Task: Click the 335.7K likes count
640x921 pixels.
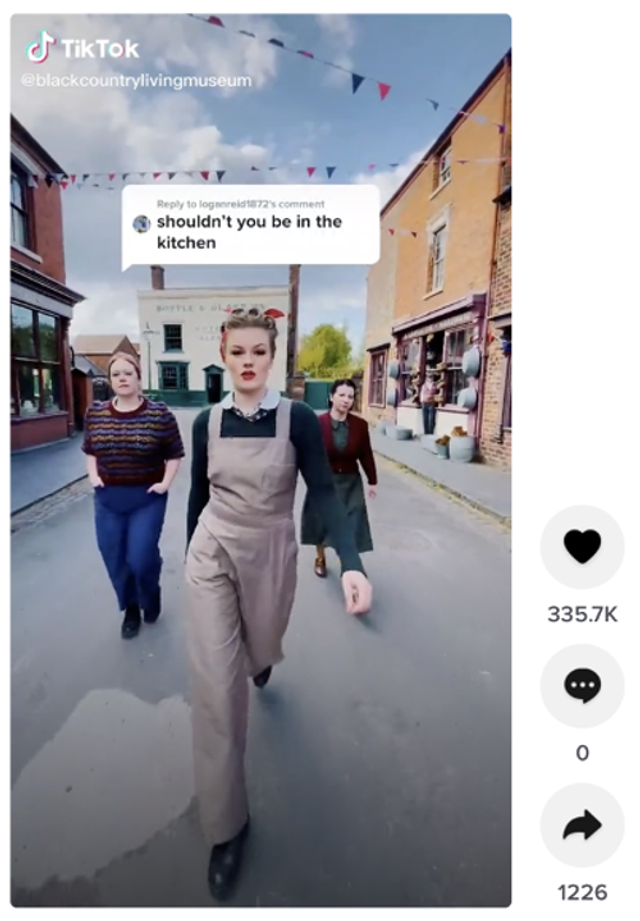Action: point(582,614)
